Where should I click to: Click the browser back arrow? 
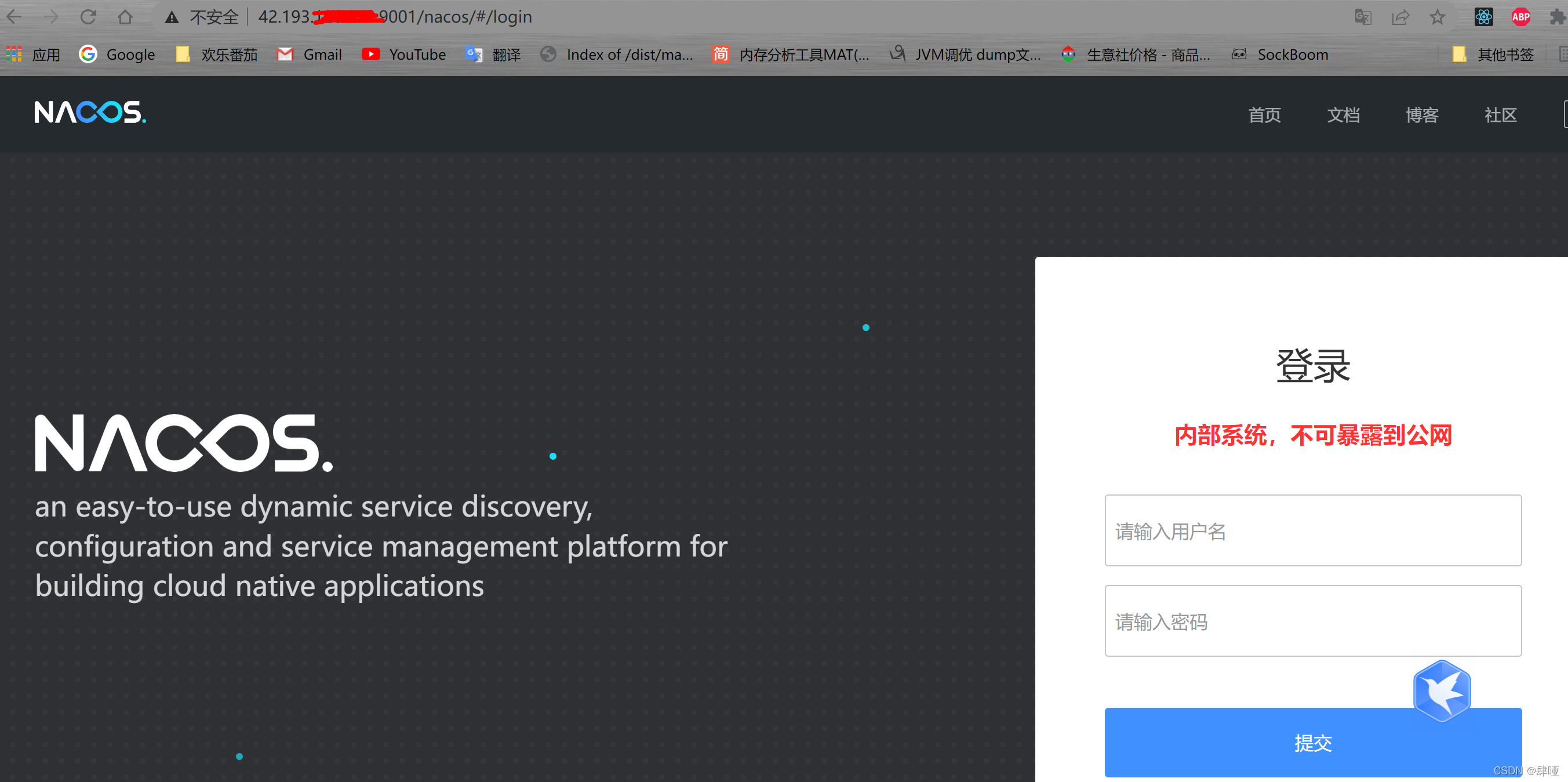[14, 17]
